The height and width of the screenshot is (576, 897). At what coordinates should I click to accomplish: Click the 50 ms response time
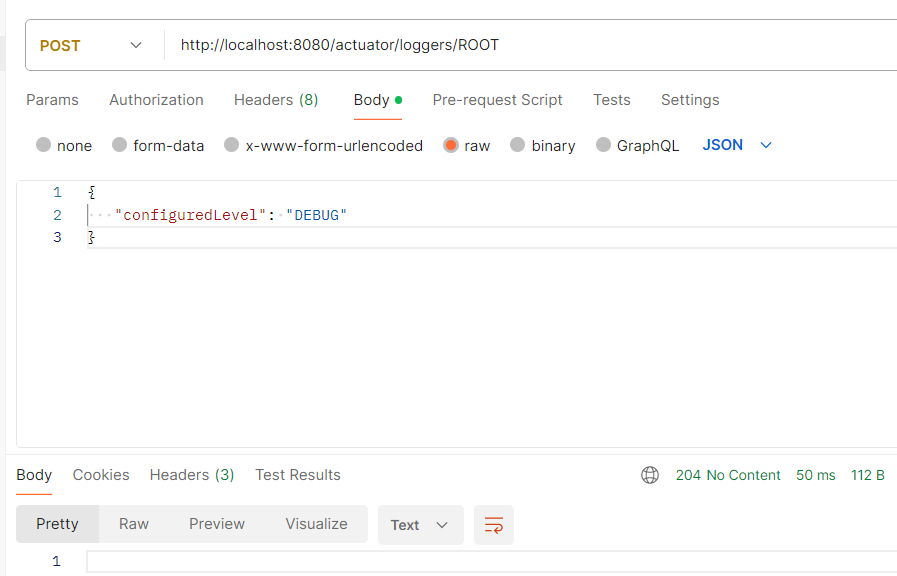click(x=816, y=475)
